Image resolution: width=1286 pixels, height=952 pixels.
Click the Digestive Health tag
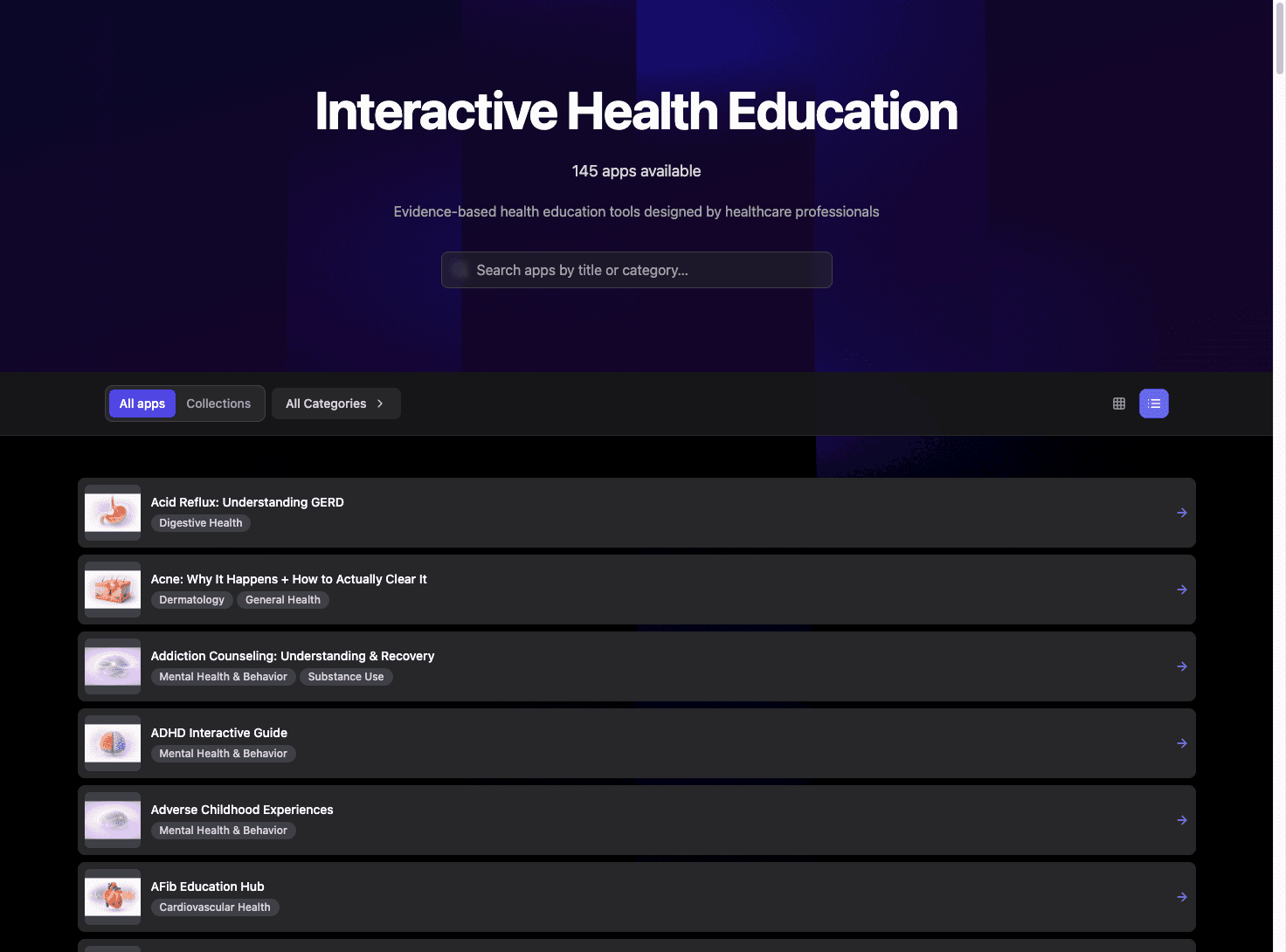coord(201,523)
